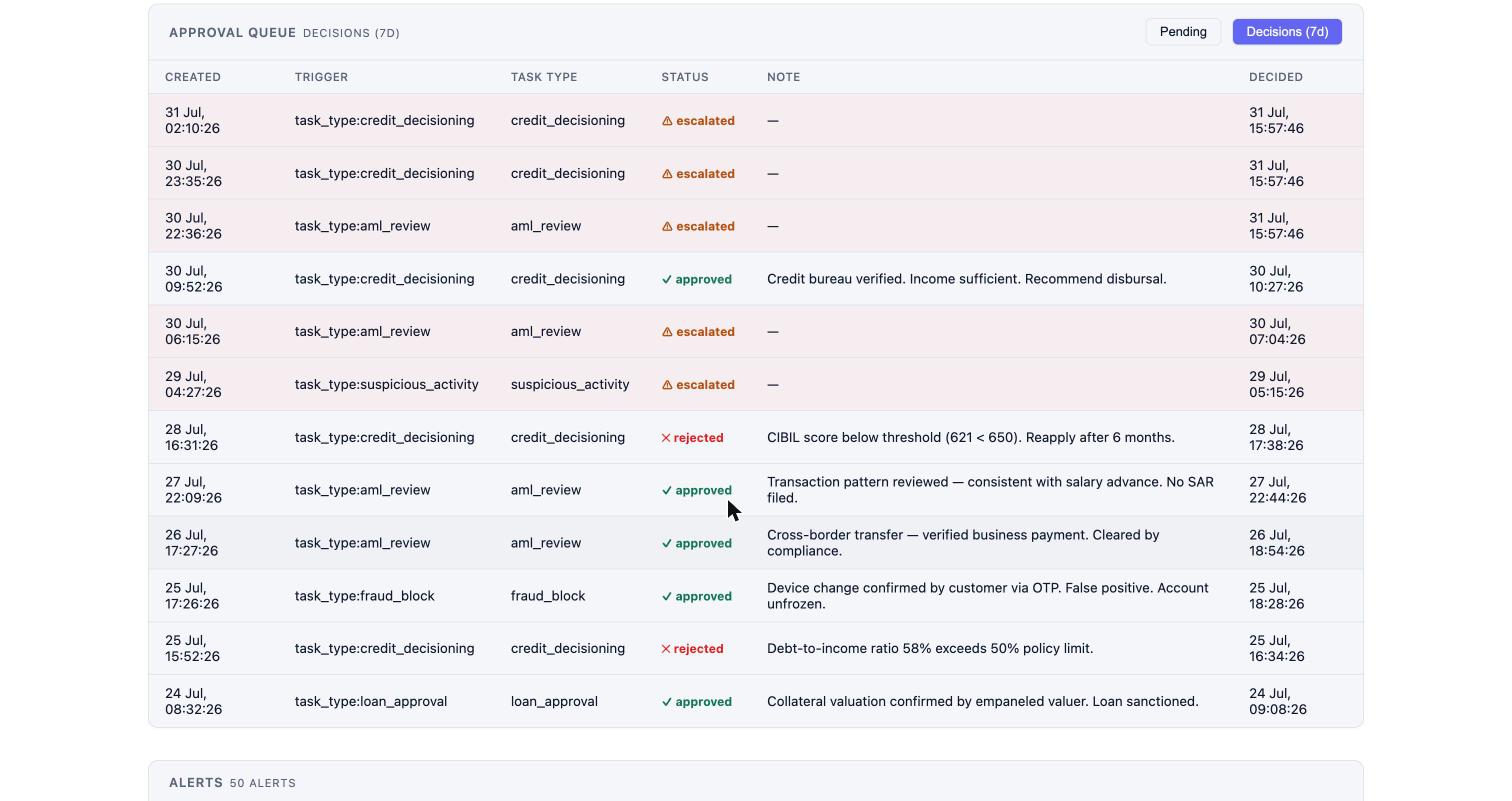1512x801 pixels.
Task: Click escalated status in 30 Jul 06:15:26 row
Action: tap(698, 332)
